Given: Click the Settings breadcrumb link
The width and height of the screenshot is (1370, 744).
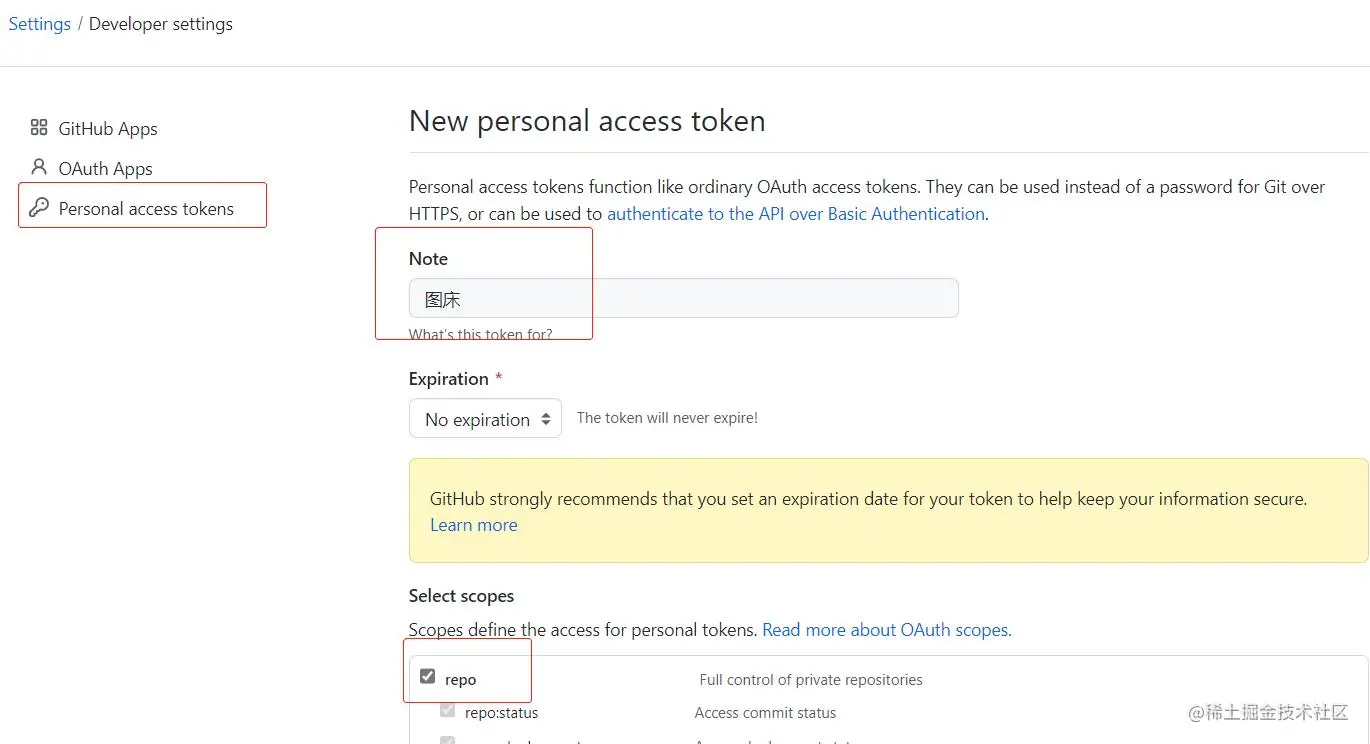Looking at the screenshot, I should 39,24.
